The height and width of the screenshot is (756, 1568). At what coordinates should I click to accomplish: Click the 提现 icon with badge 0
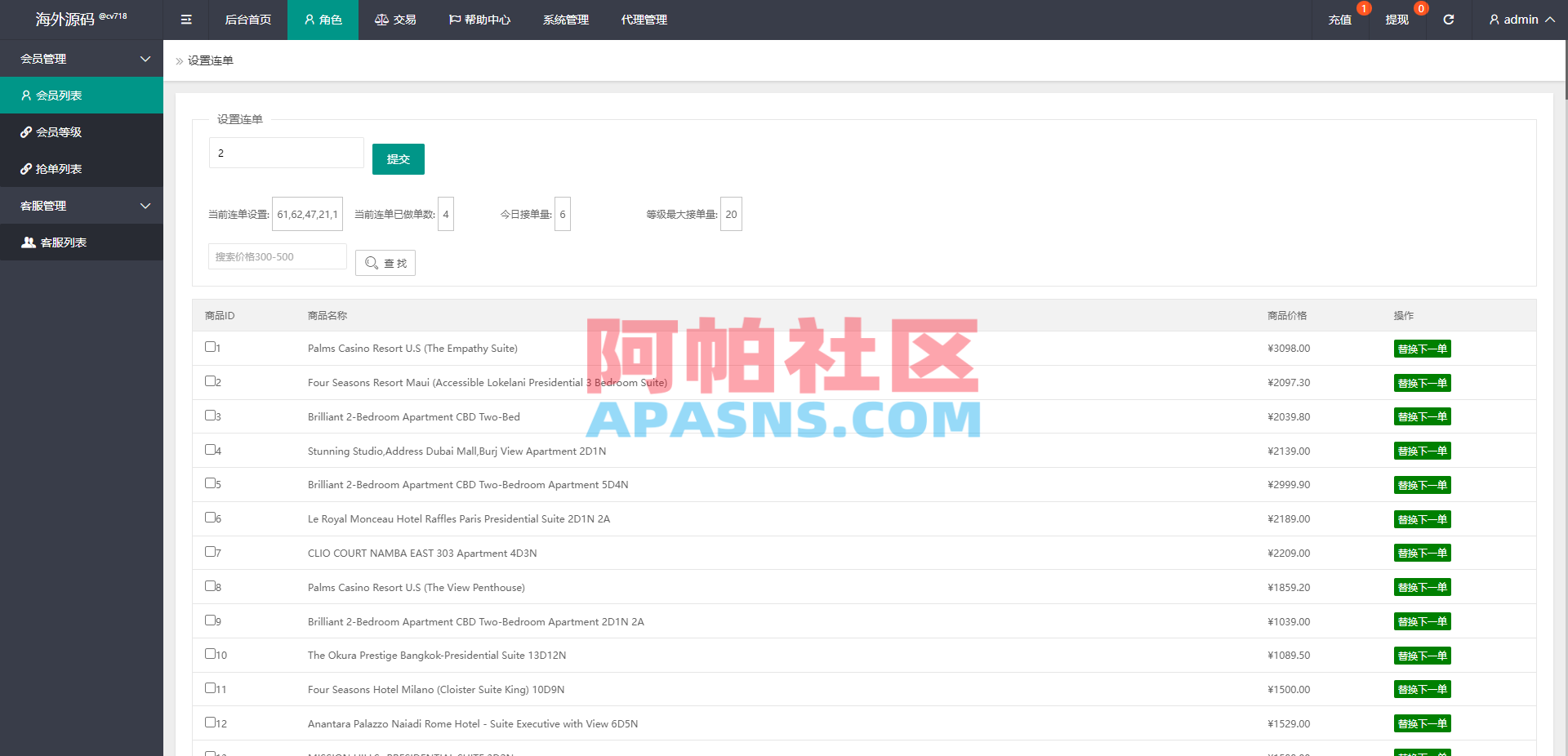click(1396, 20)
